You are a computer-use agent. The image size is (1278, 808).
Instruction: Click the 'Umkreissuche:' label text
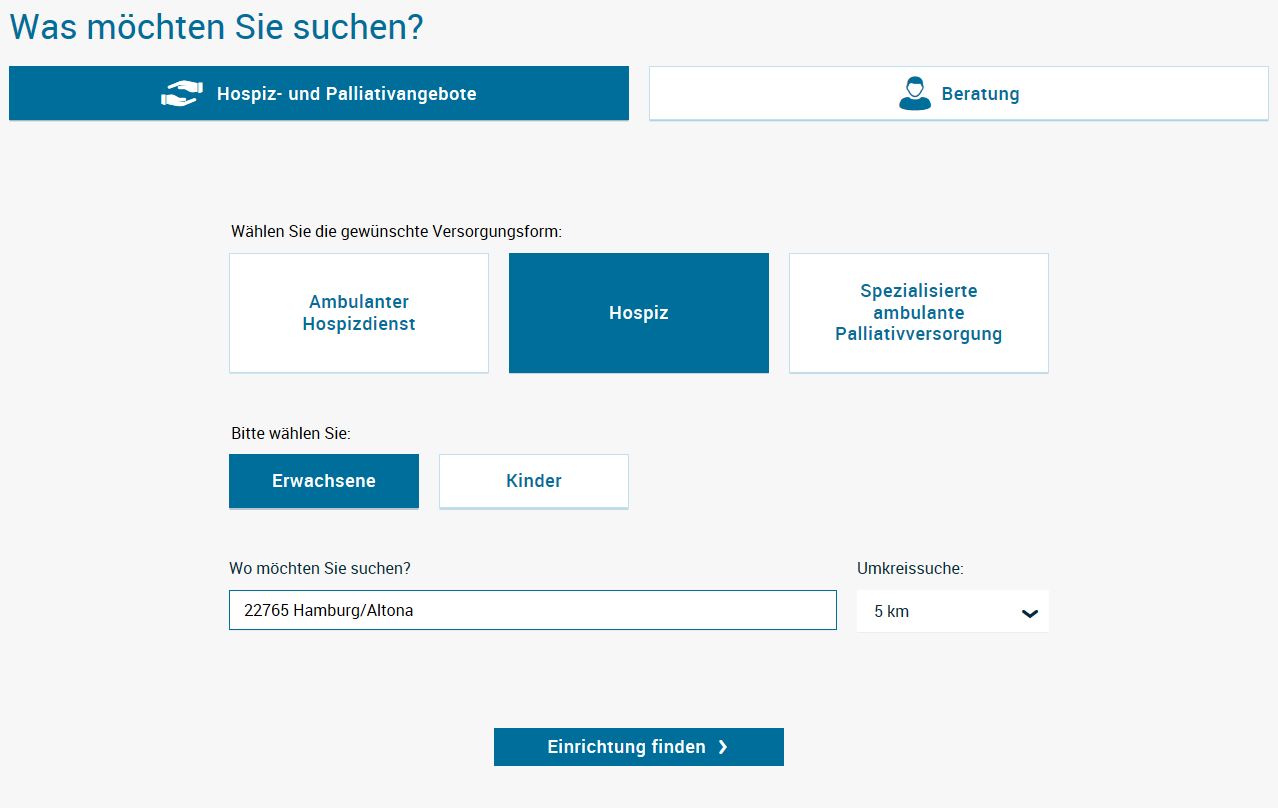point(909,568)
